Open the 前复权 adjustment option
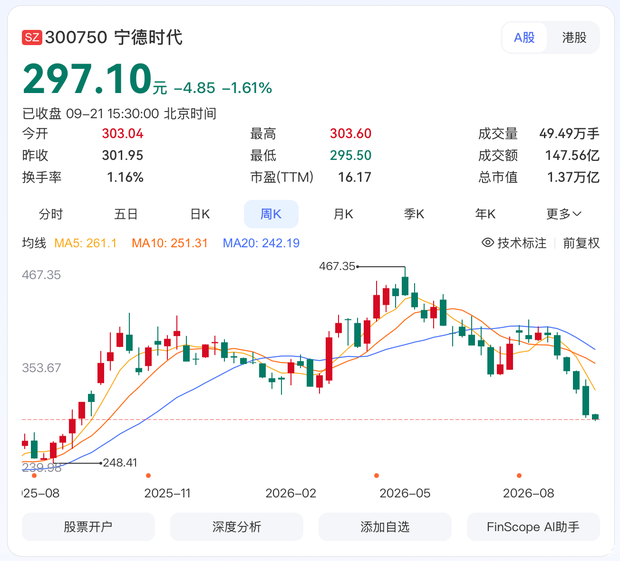The height and width of the screenshot is (561, 620). (x=581, y=243)
